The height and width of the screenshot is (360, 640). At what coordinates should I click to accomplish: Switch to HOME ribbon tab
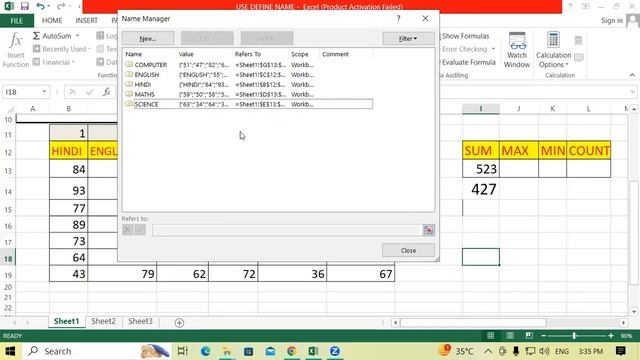(x=52, y=20)
